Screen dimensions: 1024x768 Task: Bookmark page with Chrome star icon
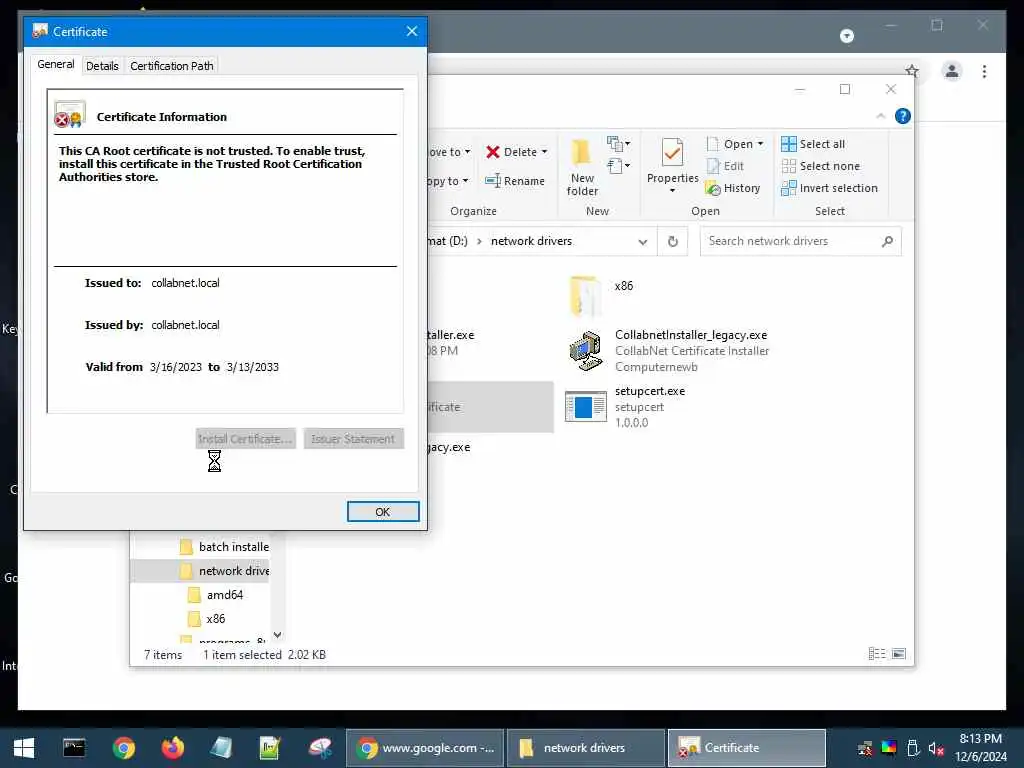912,71
